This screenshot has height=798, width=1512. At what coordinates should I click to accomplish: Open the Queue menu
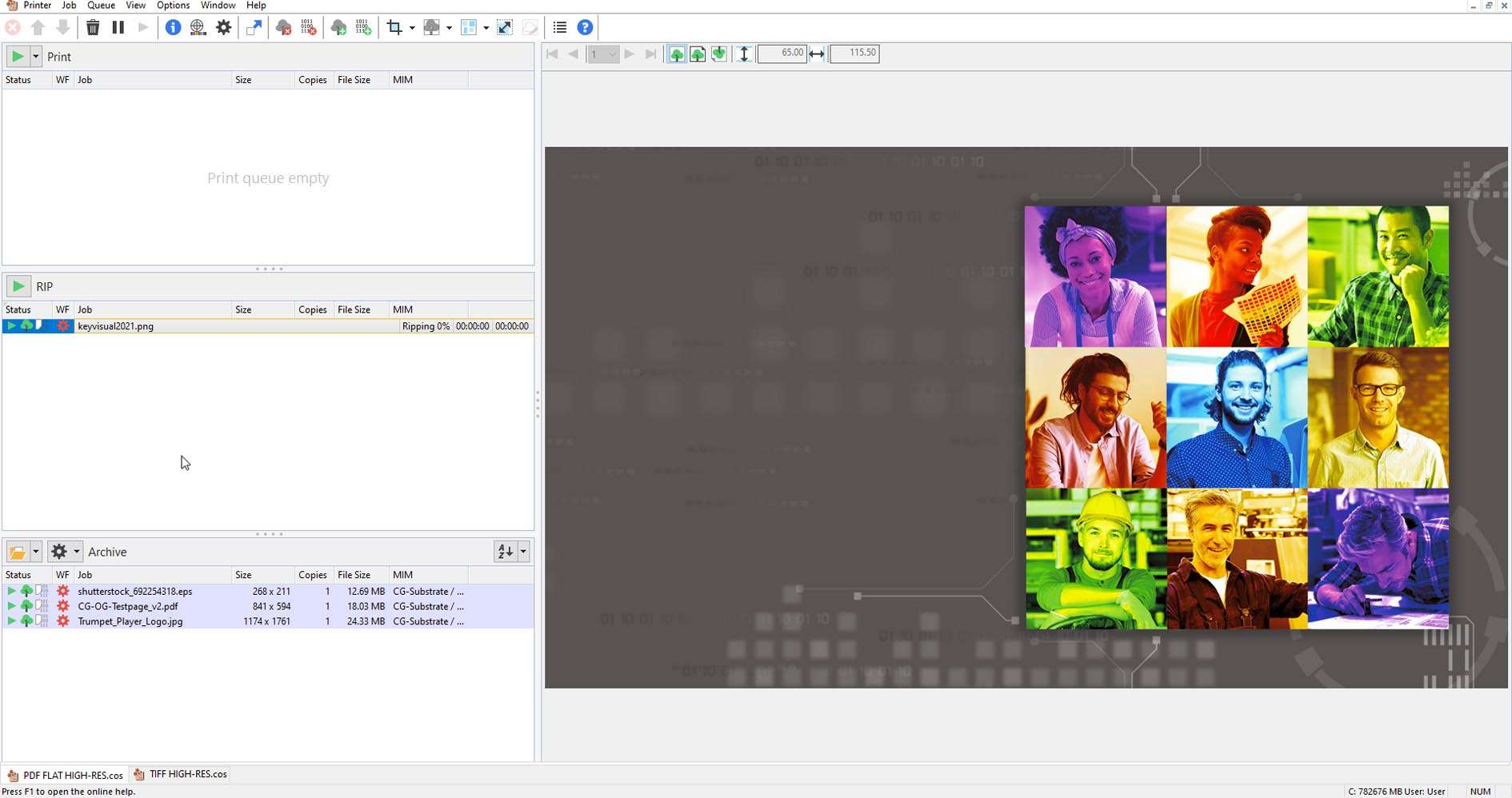[101, 6]
